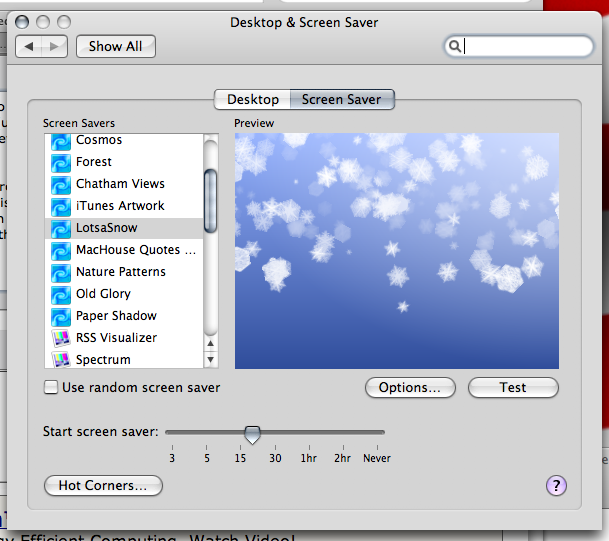Select iTunes Artwork in the list

(x=120, y=205)
